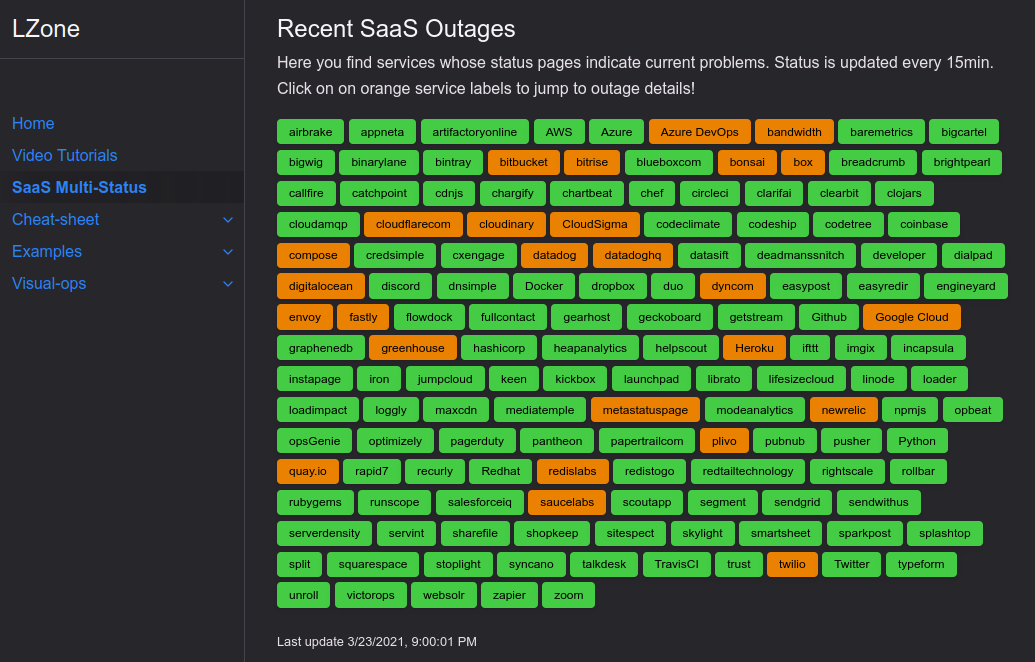Click the zapier service label
This screenshot has width=1035, height=662.
click(509, 595)
